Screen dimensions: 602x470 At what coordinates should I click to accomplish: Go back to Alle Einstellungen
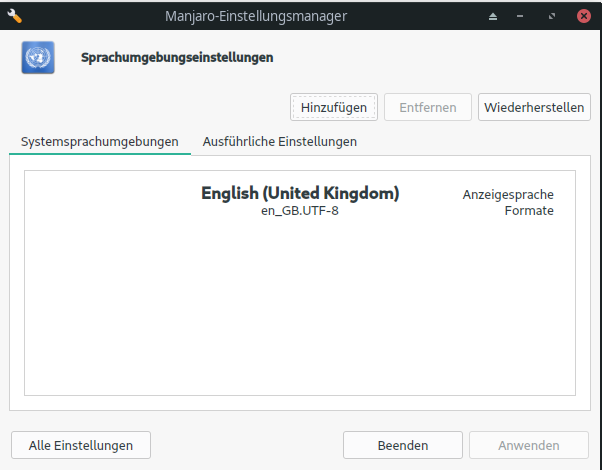81,445
